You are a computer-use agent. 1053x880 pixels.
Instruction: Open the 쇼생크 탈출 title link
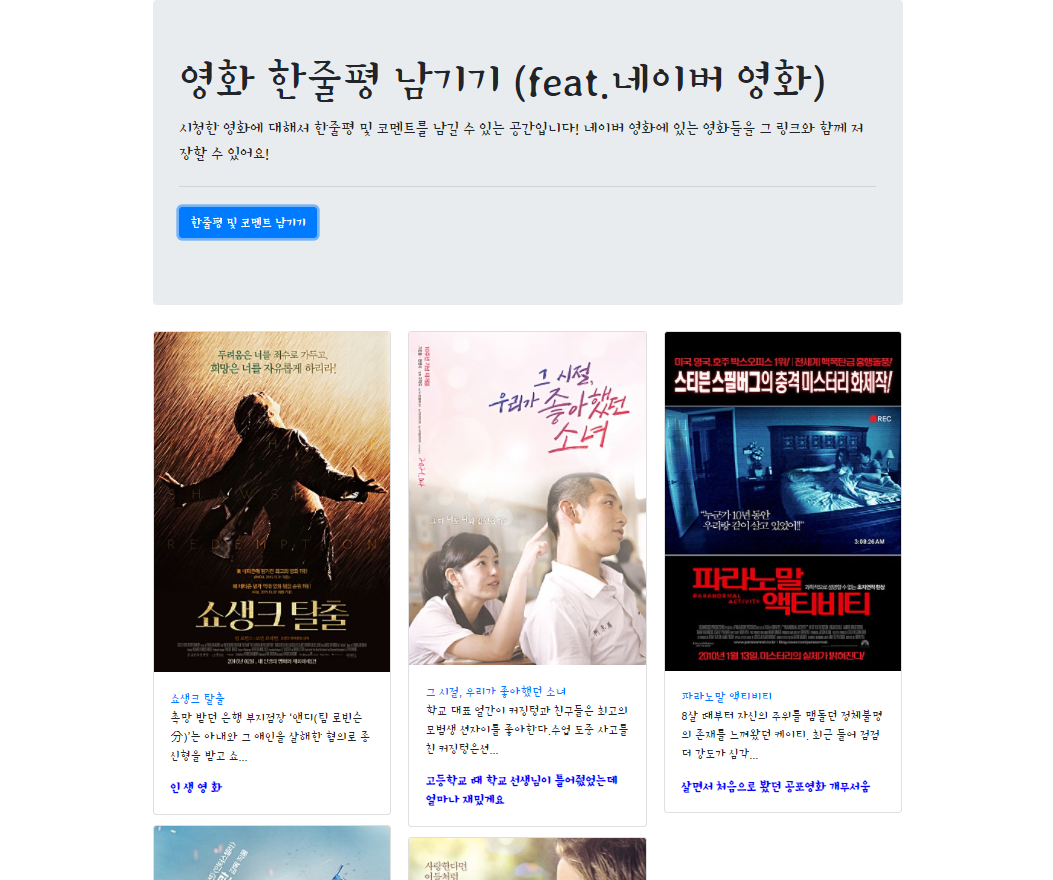click(x=197, y=699)
